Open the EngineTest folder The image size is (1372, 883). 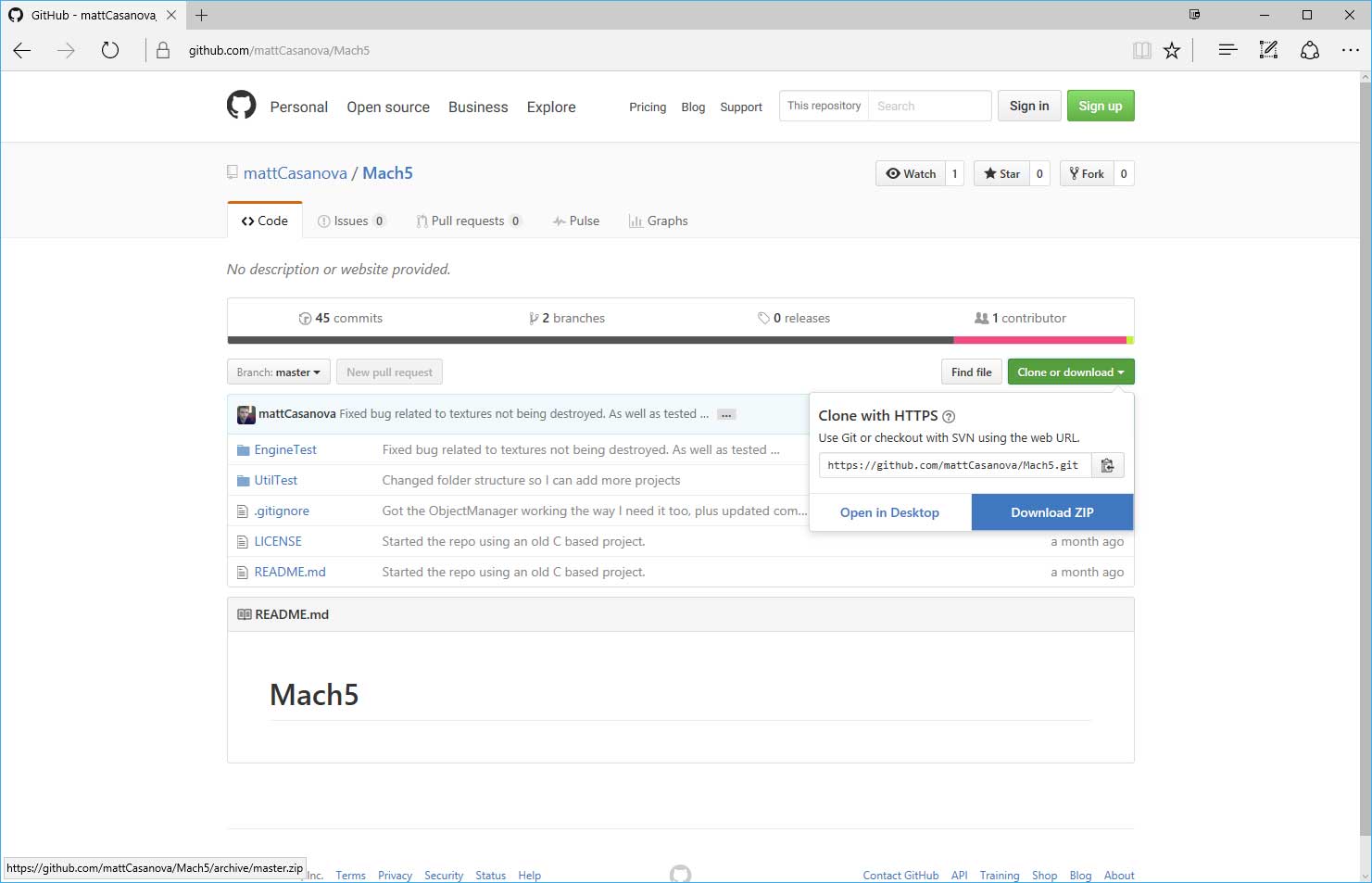coord(285,449)
